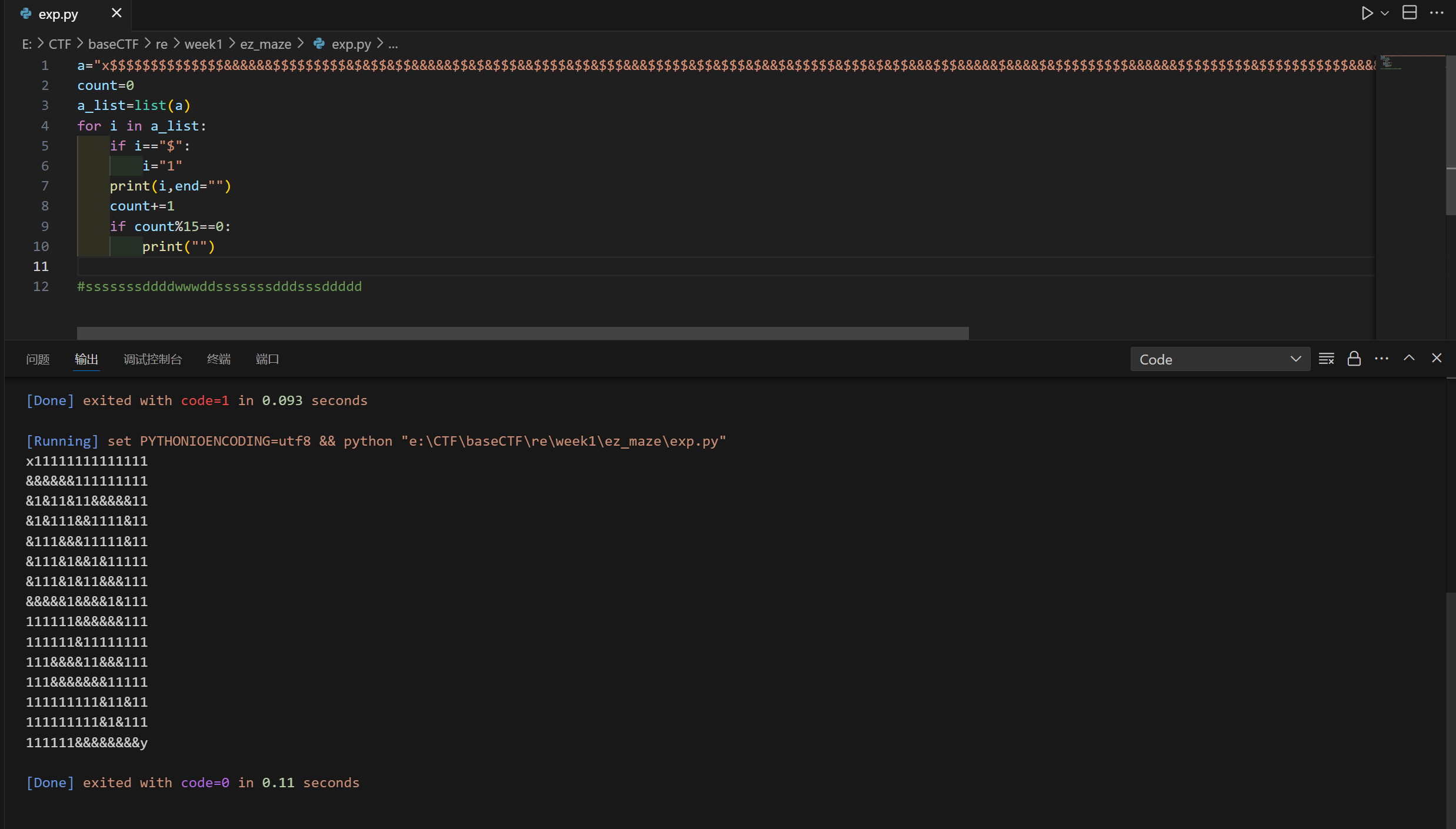Maximize the bottom panel with chevron
The height and width of the screenshot is (829, 1456).
coord(1408,358)
